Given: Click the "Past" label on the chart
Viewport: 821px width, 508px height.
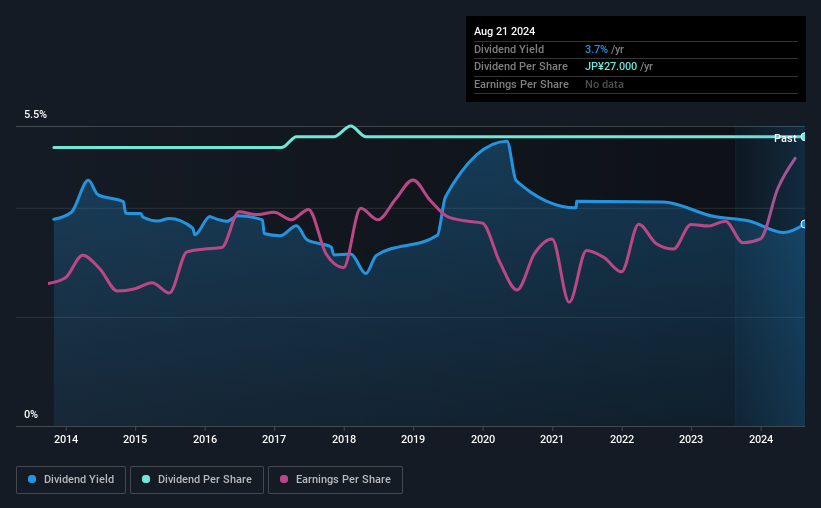Looking at the screenshot, I should (785, 138).
